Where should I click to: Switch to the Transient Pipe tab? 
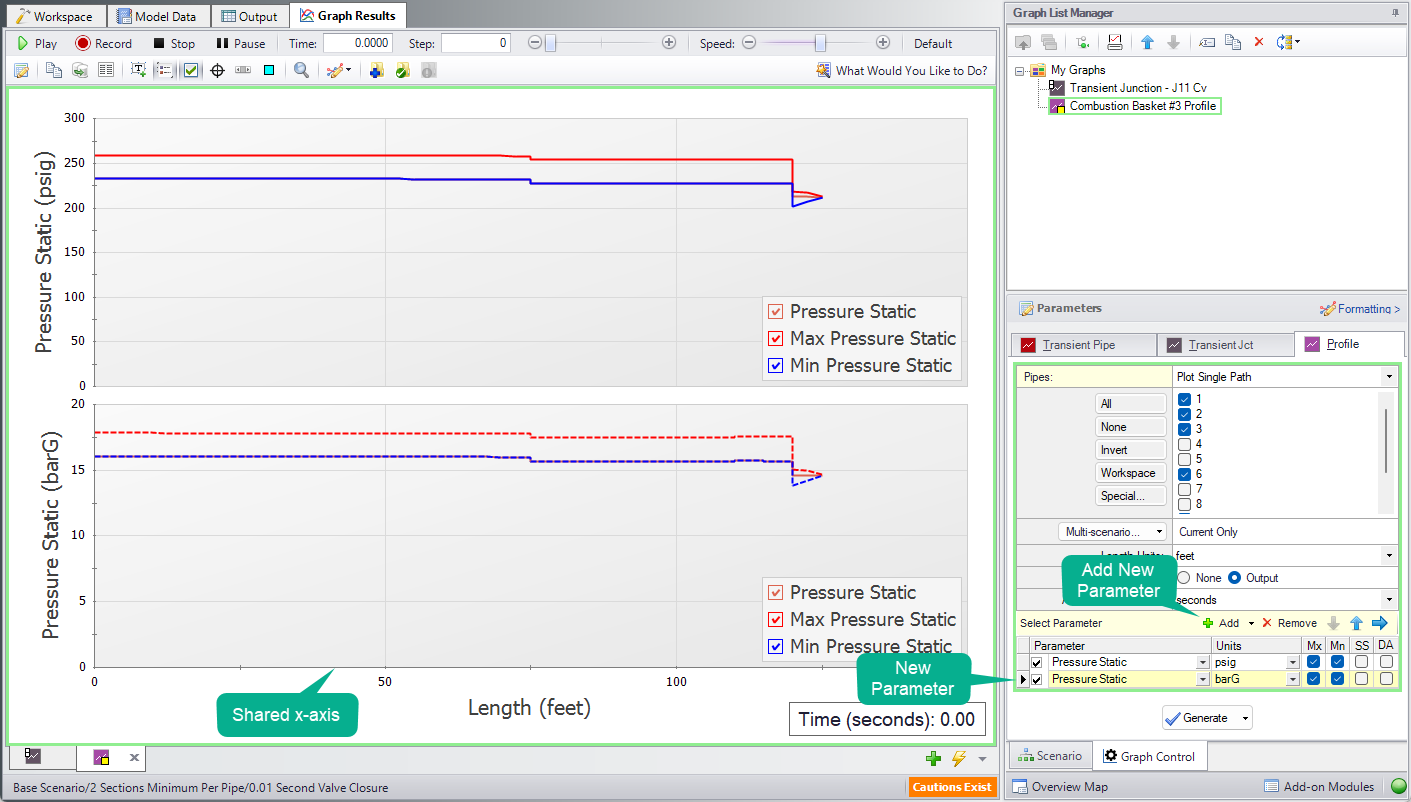1083,344
